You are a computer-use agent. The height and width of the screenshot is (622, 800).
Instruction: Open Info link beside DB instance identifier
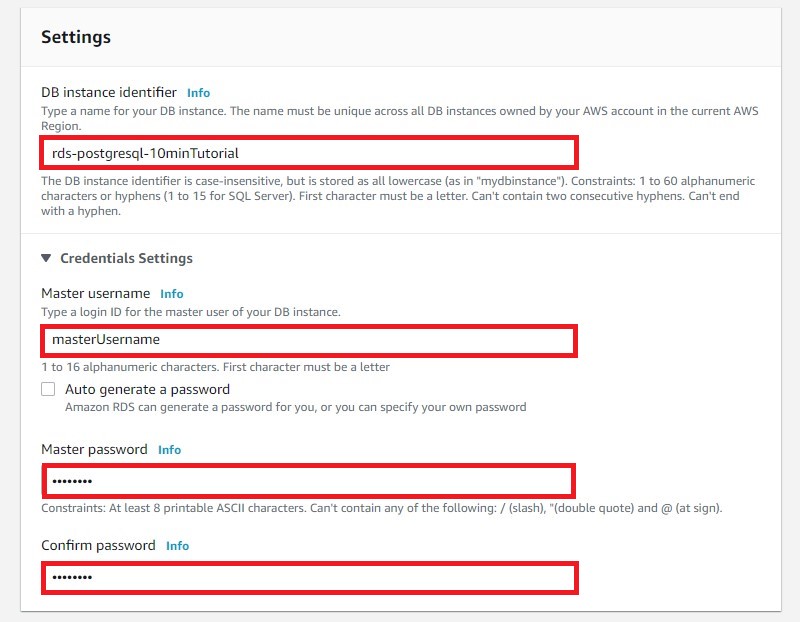(x=198, y=93)
